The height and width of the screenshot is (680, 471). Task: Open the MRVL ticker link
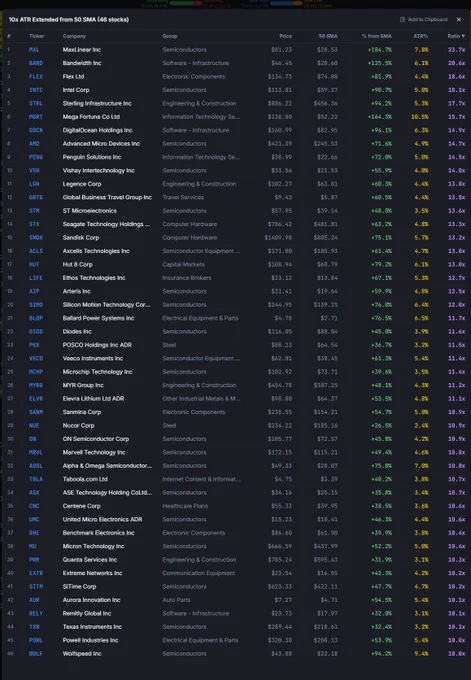tap(36, 453)
